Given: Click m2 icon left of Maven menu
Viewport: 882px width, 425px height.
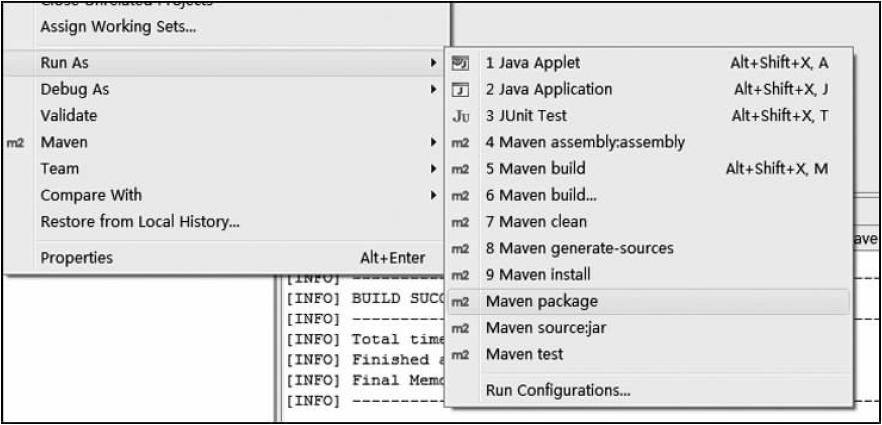Looking at the screenshot, I should tap(17, 143).
